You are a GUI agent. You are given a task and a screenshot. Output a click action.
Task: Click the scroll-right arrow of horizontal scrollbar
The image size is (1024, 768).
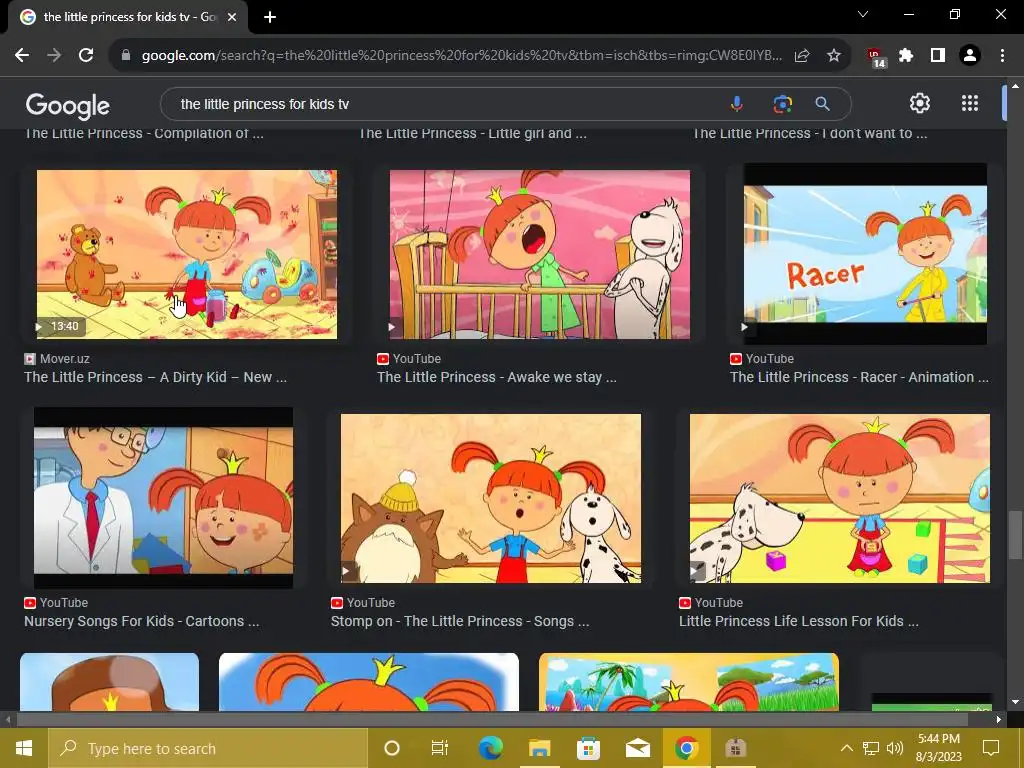999,719
